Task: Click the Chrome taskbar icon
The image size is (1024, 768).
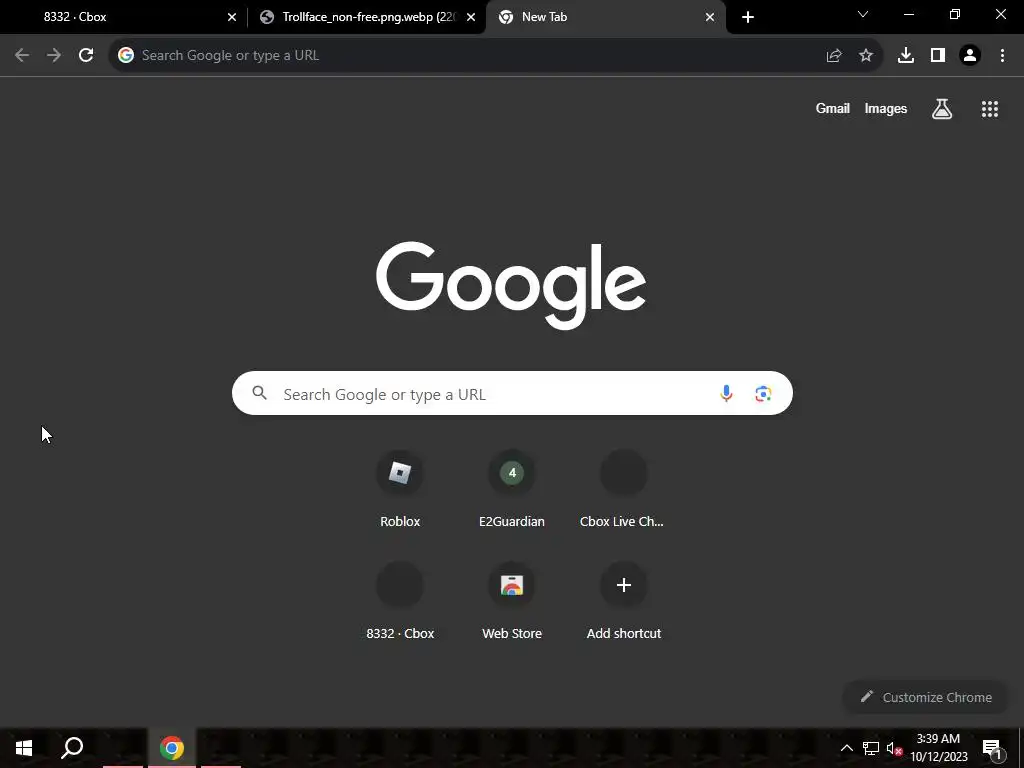Action: [172, 748]
